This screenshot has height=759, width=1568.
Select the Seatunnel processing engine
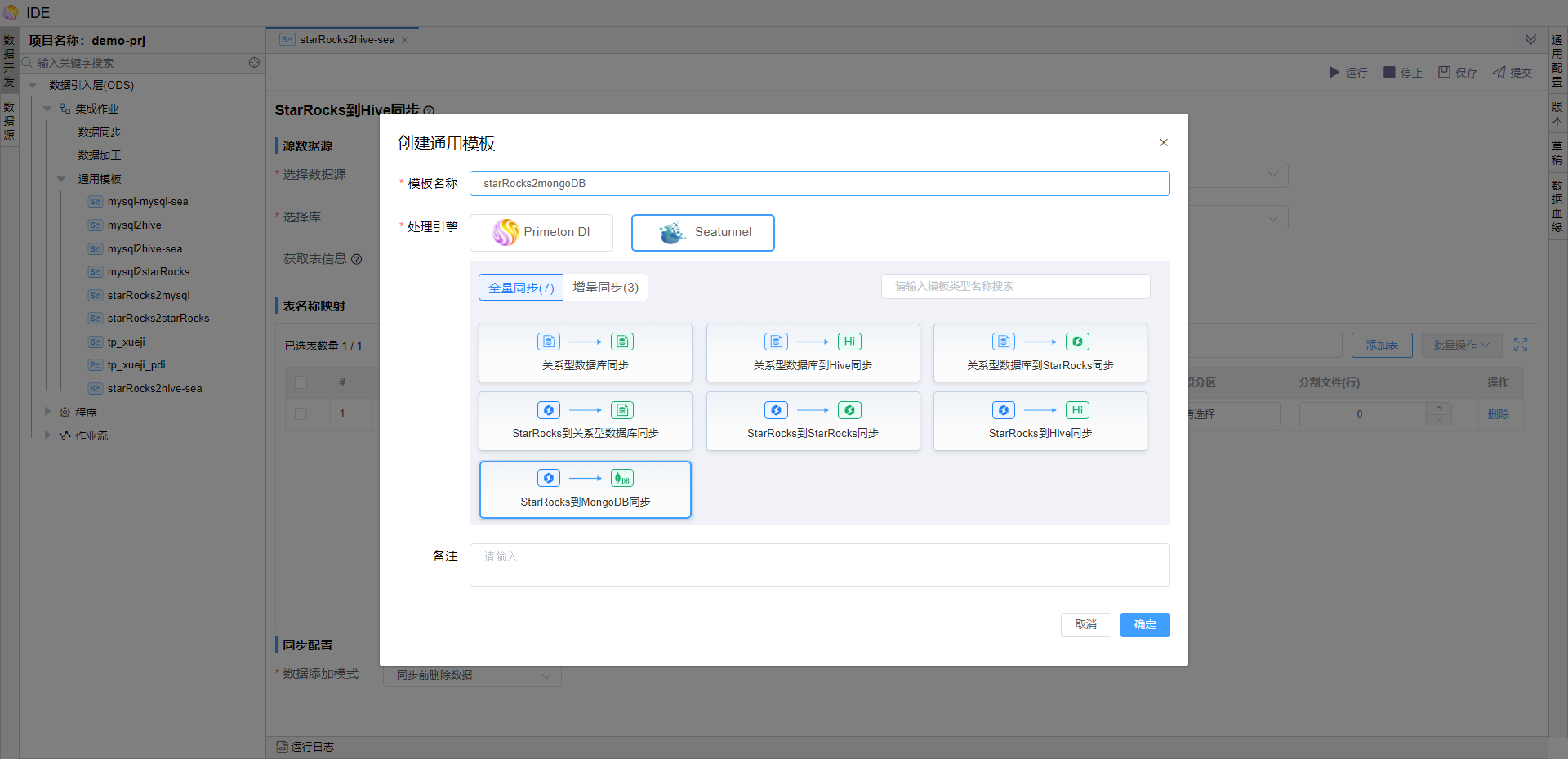702,233
